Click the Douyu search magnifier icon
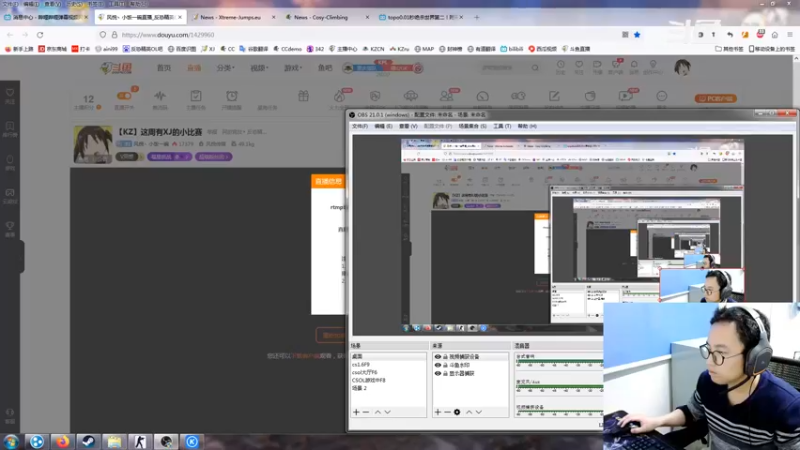 click(x=535, y=67)
